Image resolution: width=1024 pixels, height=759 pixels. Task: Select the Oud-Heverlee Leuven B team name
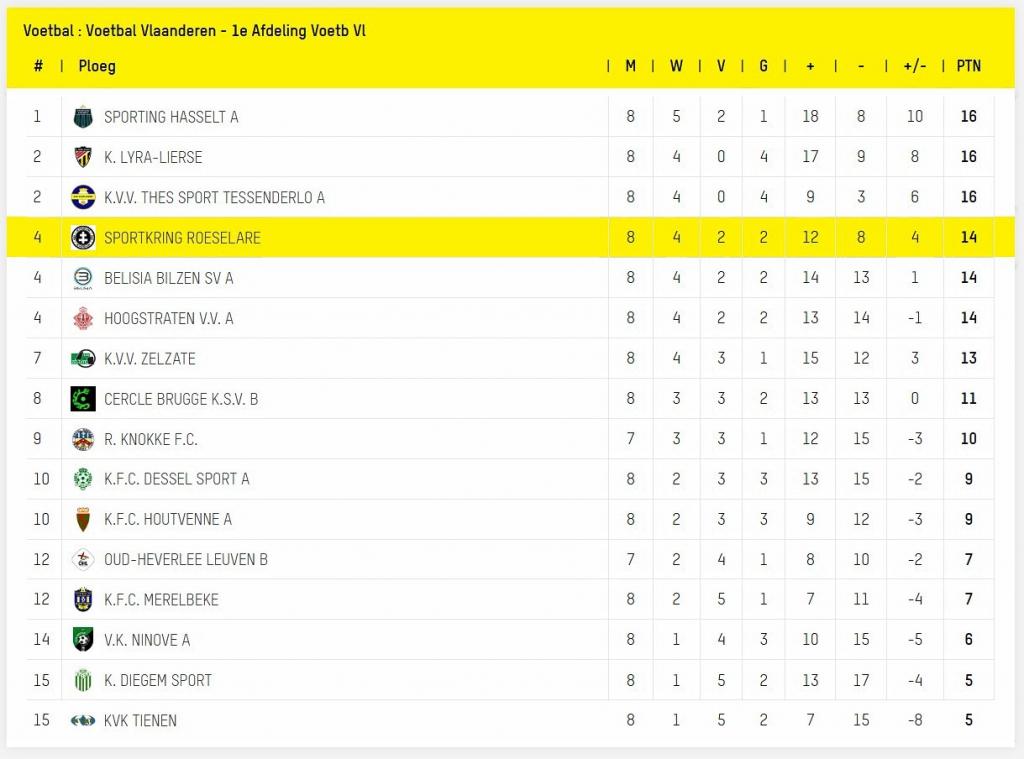coord(185,560)
